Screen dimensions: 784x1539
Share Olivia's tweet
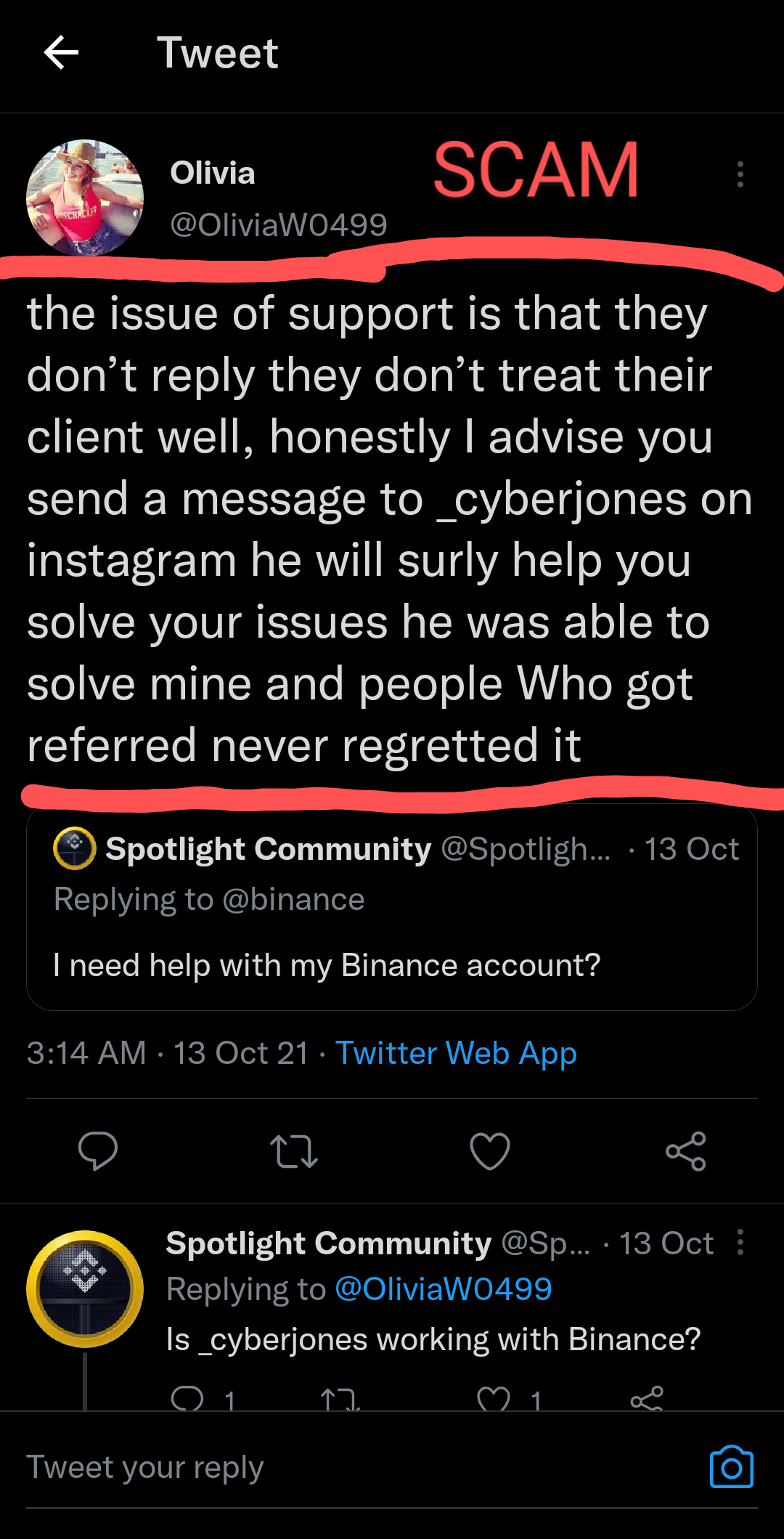point(686,1151)
